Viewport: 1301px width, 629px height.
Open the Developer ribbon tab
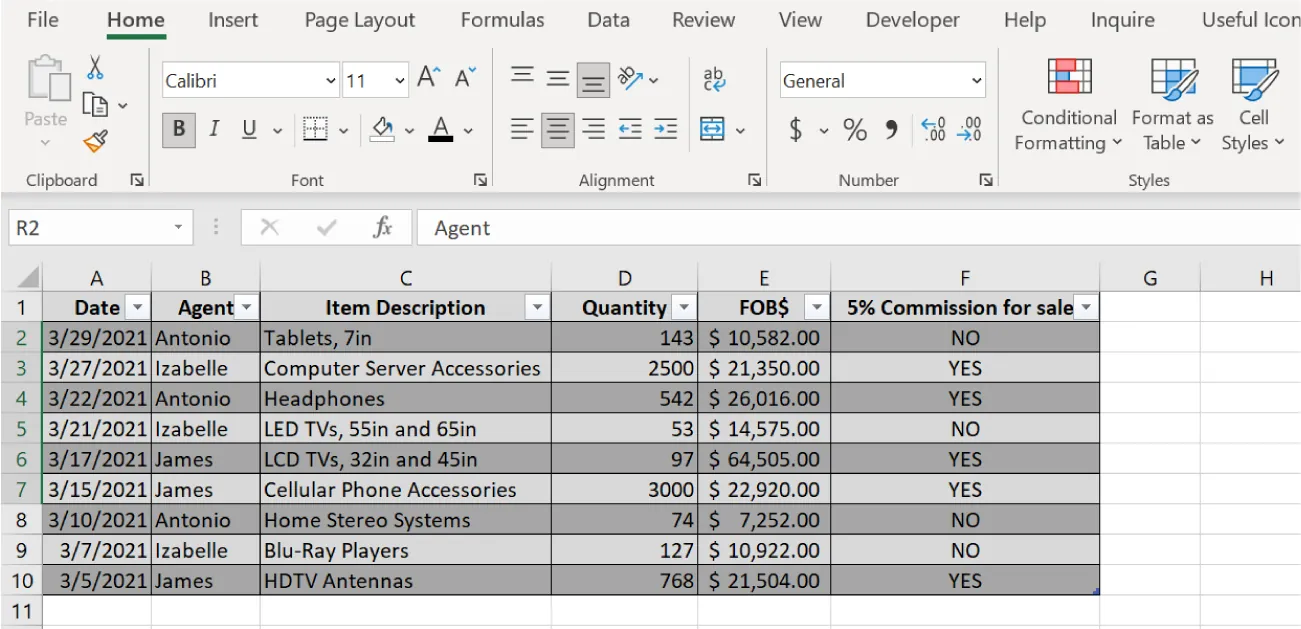911,20
